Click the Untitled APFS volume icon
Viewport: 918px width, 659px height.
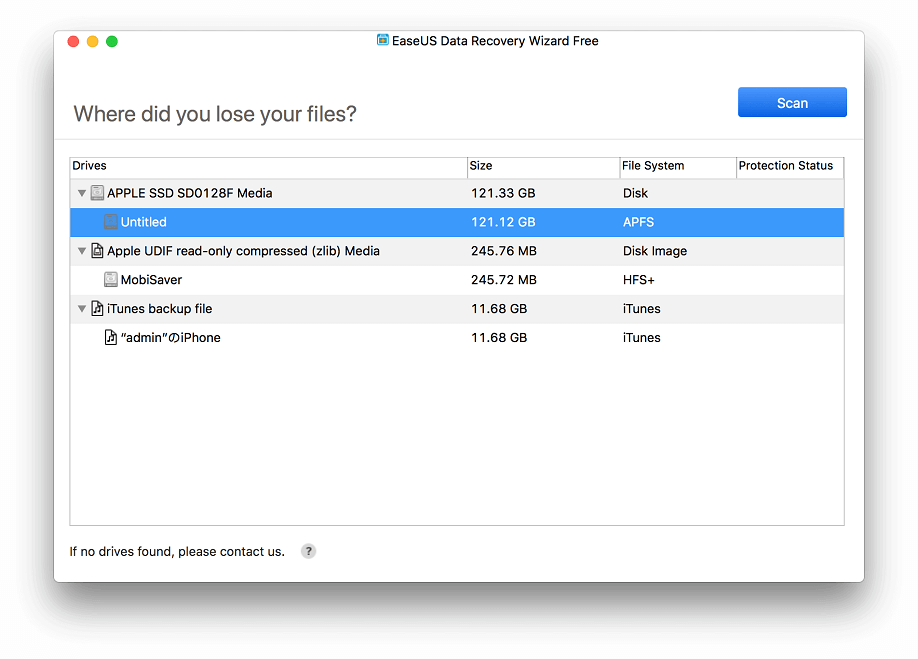(x=110, y=222)
